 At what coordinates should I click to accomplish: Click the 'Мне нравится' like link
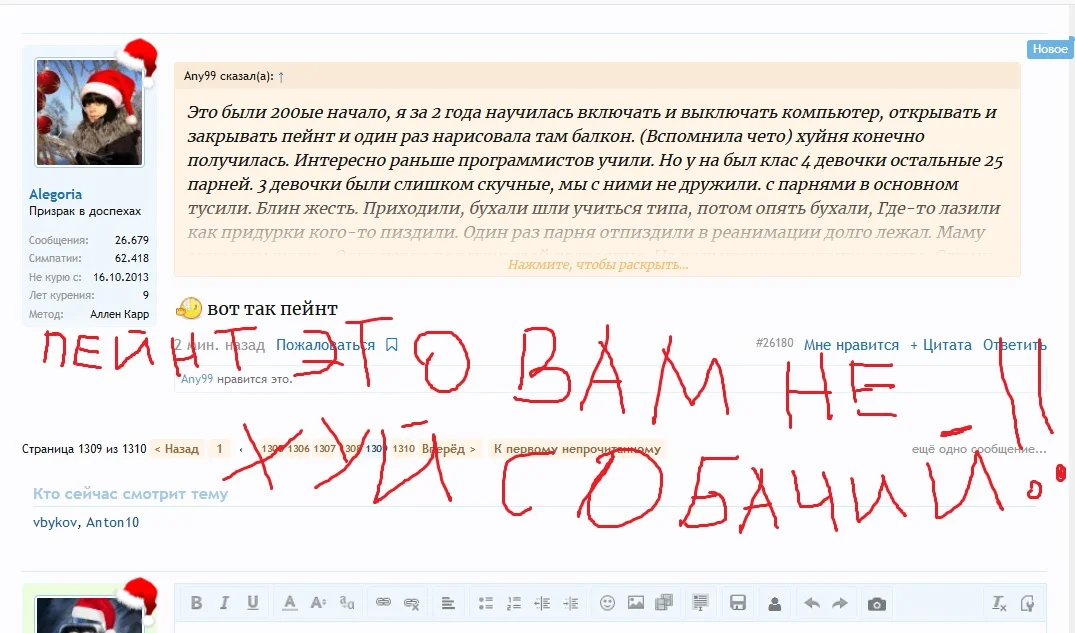851,345
